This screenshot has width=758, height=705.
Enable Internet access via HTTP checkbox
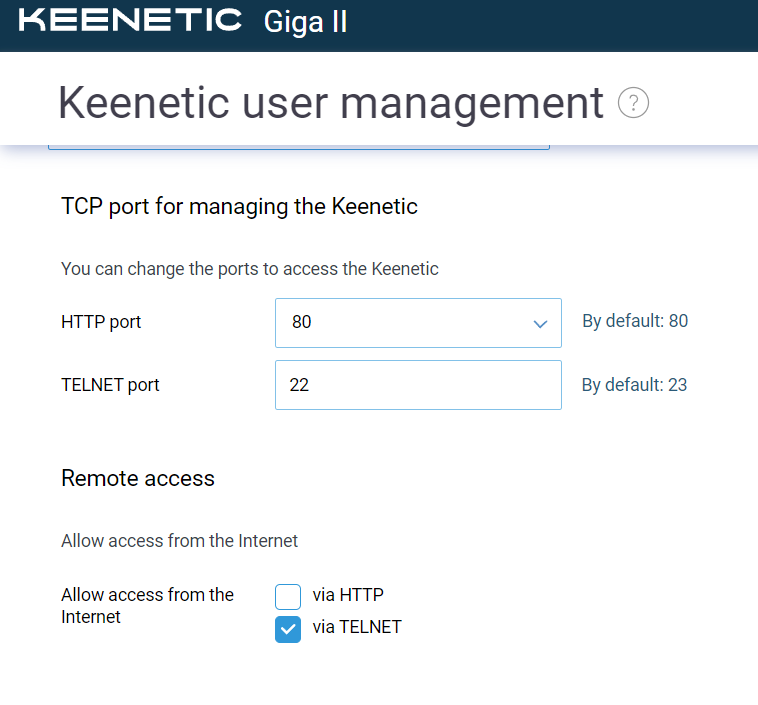coord(288,597)
